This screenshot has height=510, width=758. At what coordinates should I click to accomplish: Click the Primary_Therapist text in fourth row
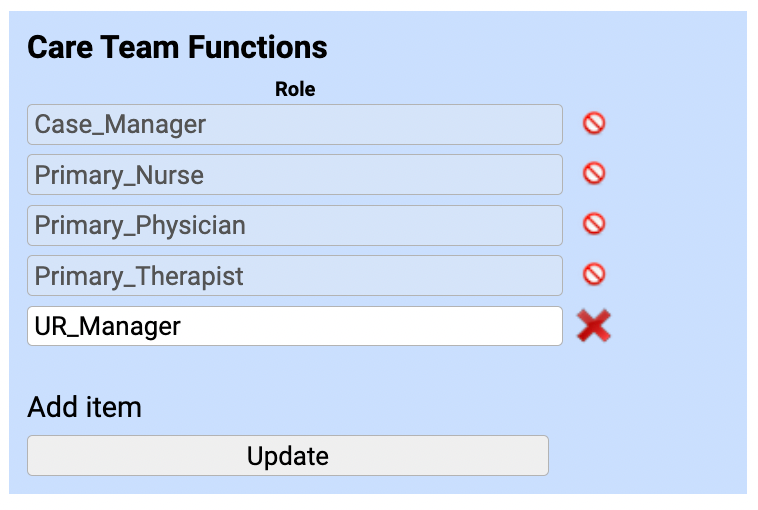(139, 275)
